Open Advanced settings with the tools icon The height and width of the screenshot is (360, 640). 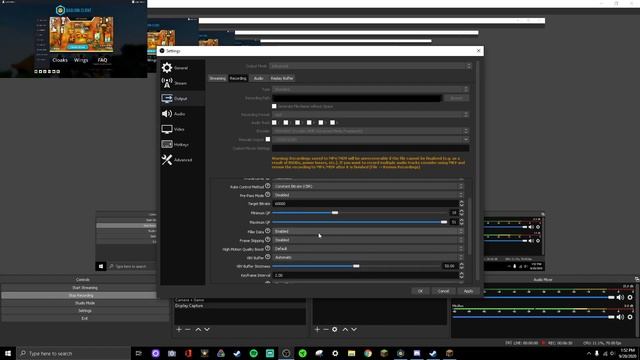coord(167,160)
